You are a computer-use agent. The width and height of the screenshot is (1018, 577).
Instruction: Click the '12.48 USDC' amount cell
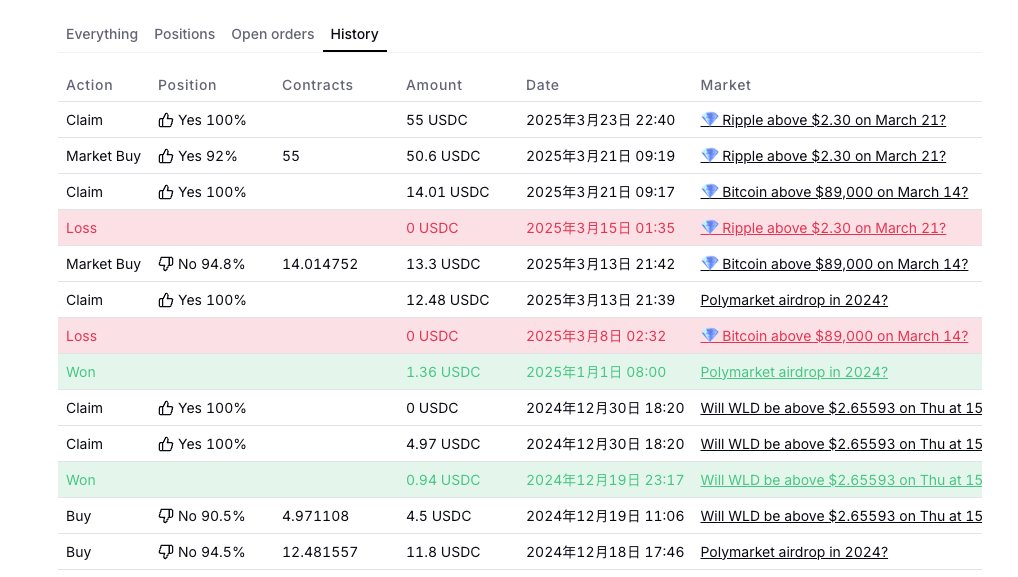point(448,300)
